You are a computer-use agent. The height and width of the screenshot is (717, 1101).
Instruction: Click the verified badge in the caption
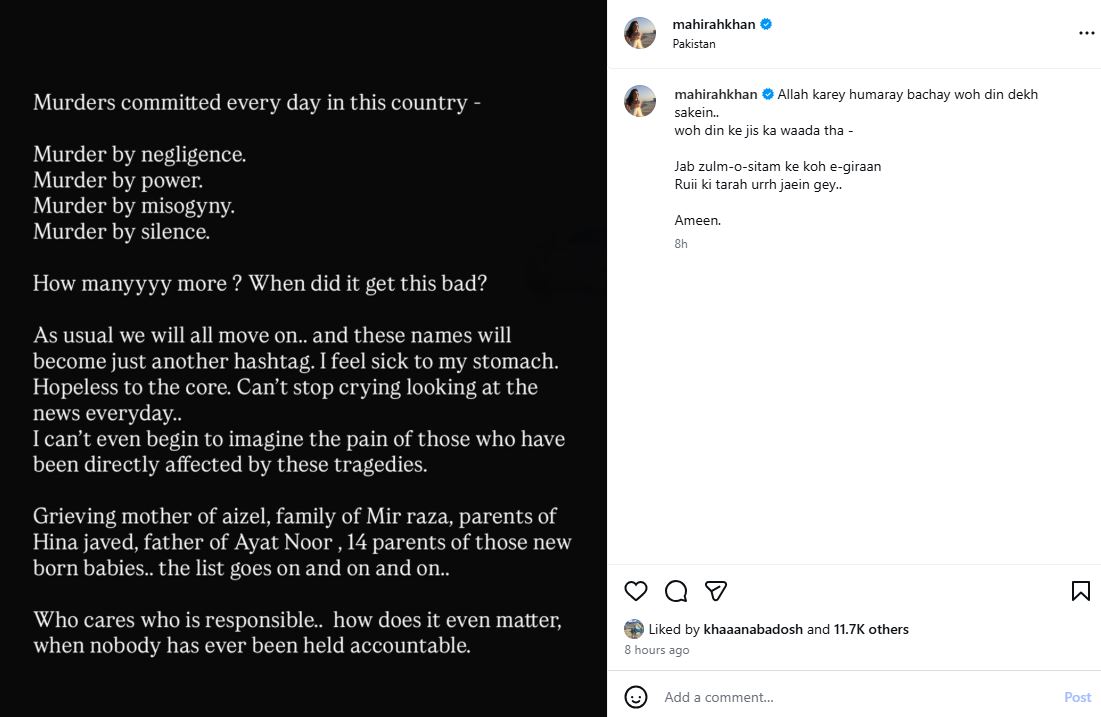(767, 94)
